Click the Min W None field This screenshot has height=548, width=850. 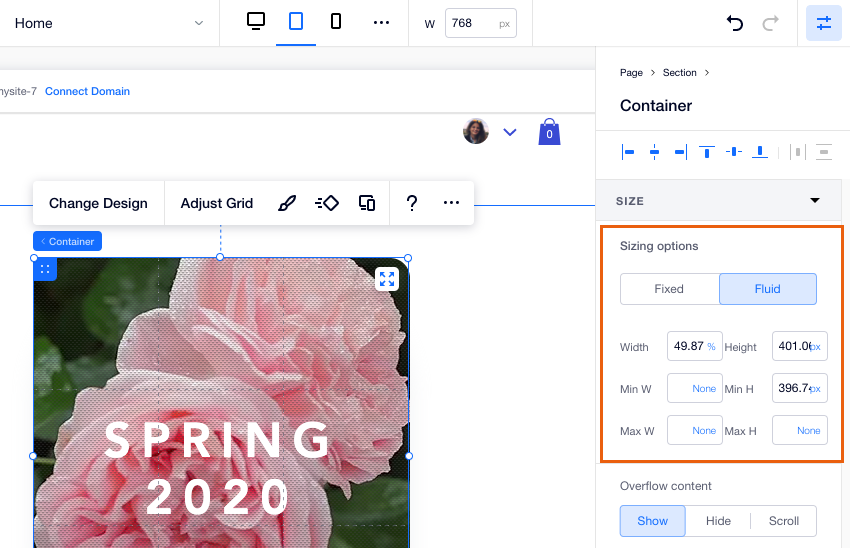[x=694, y=388]
